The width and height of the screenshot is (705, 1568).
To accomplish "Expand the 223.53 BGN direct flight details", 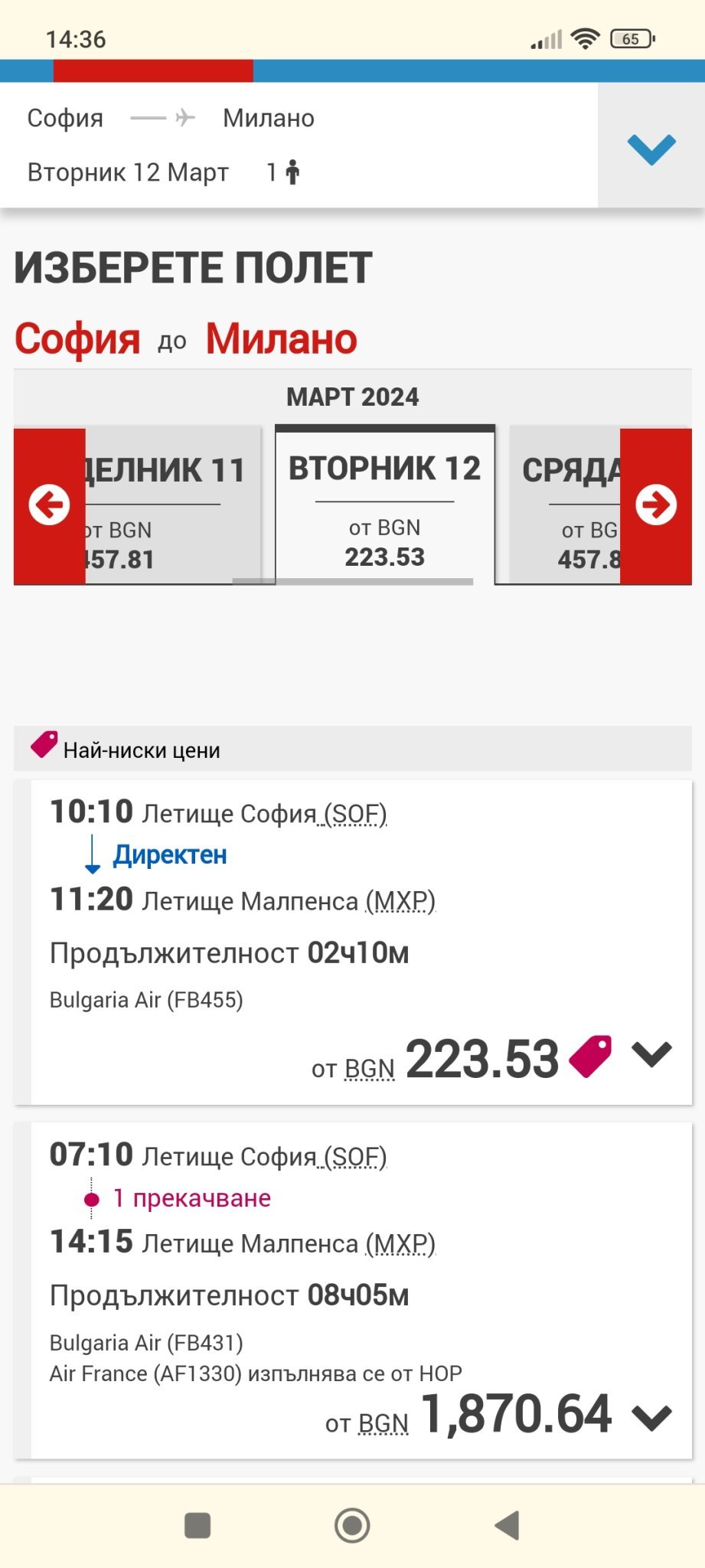I will (x=651, y=1055).
